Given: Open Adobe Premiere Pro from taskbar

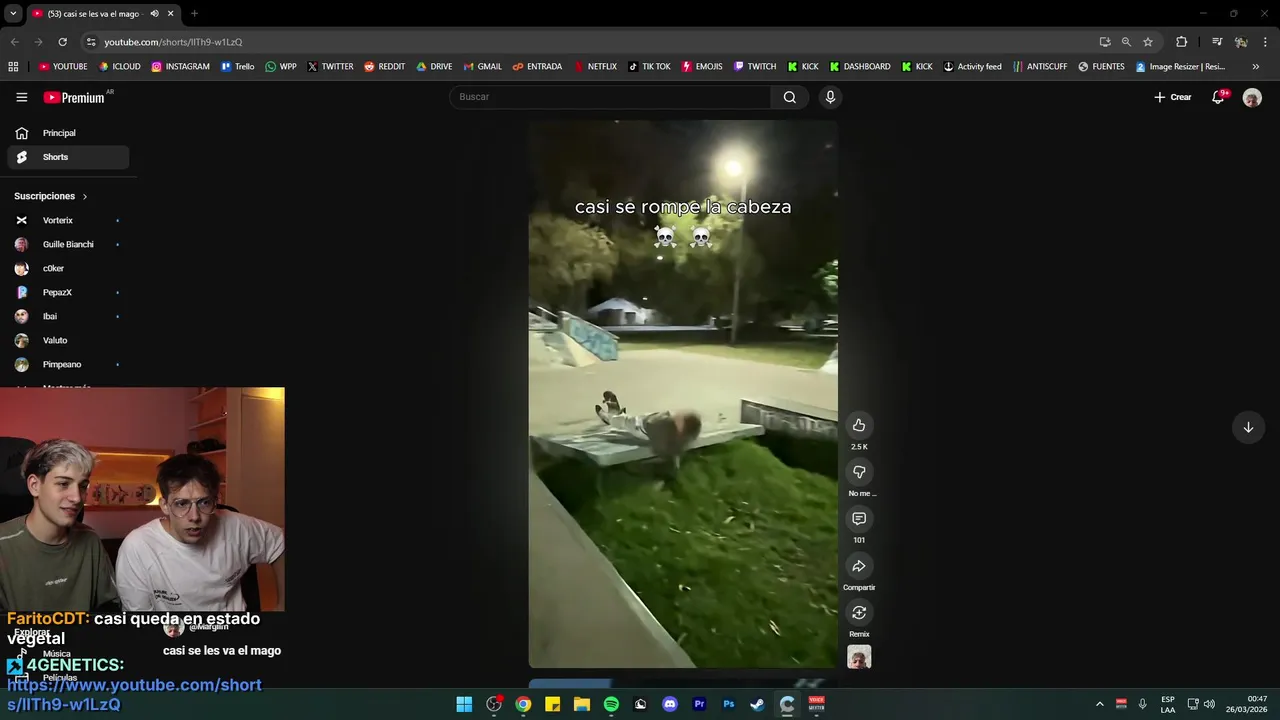Looking at the screenshot, I should [699, 704].
